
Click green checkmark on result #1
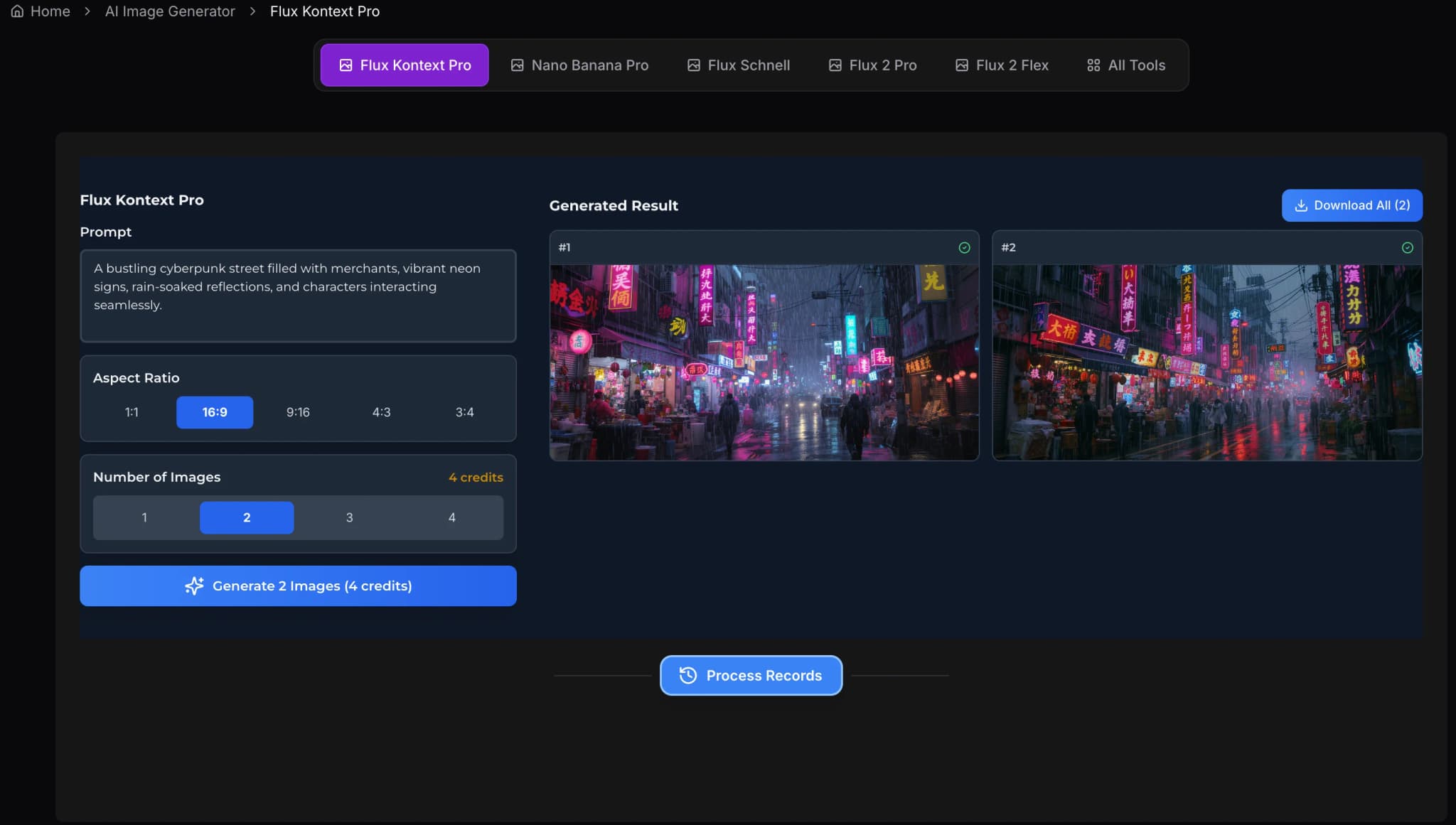964,248
